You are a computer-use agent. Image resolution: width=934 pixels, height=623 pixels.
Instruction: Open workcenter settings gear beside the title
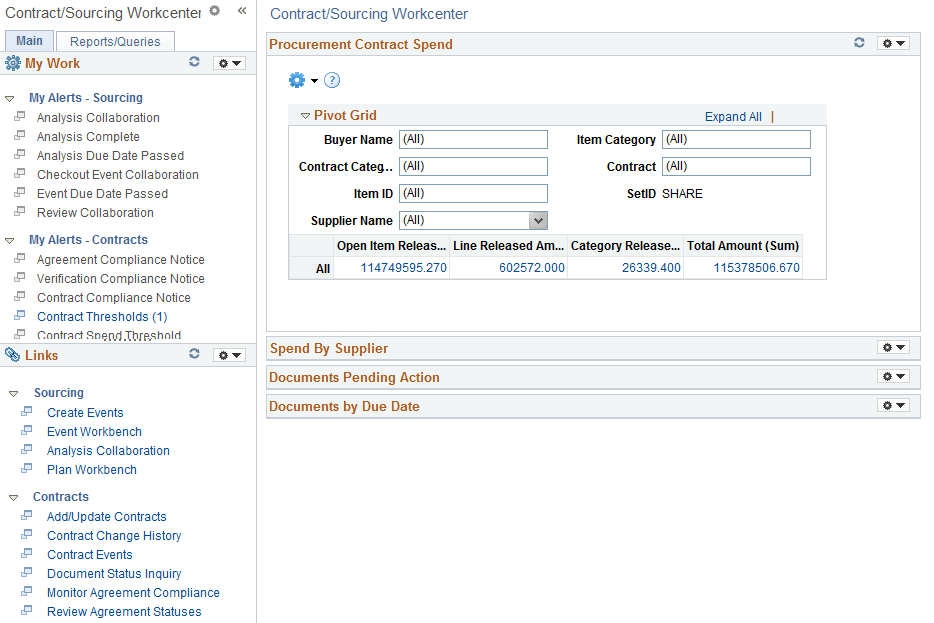pos(214,11)
